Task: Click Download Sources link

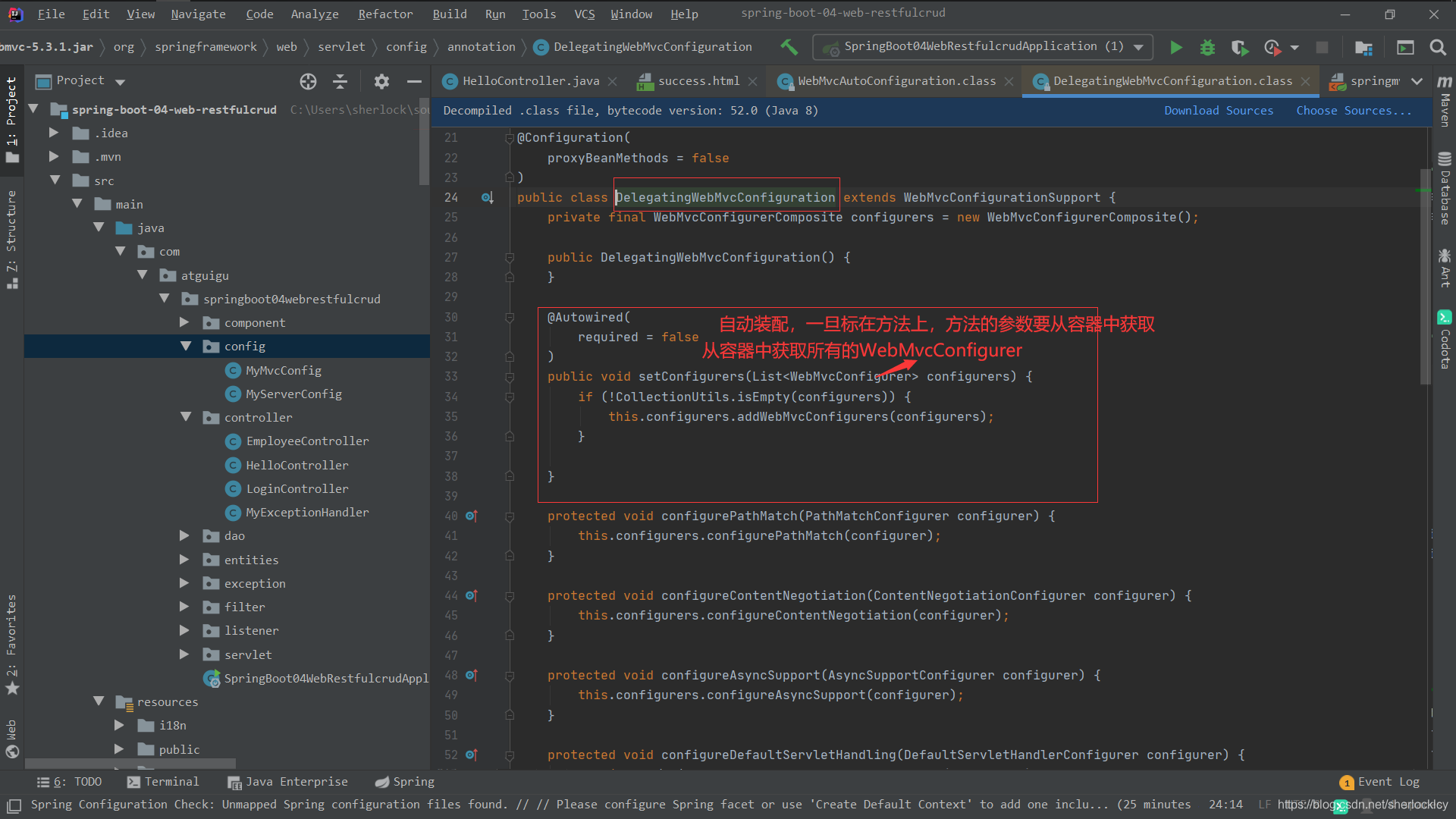Action: pyautogui.click(x=1219, y=111)
